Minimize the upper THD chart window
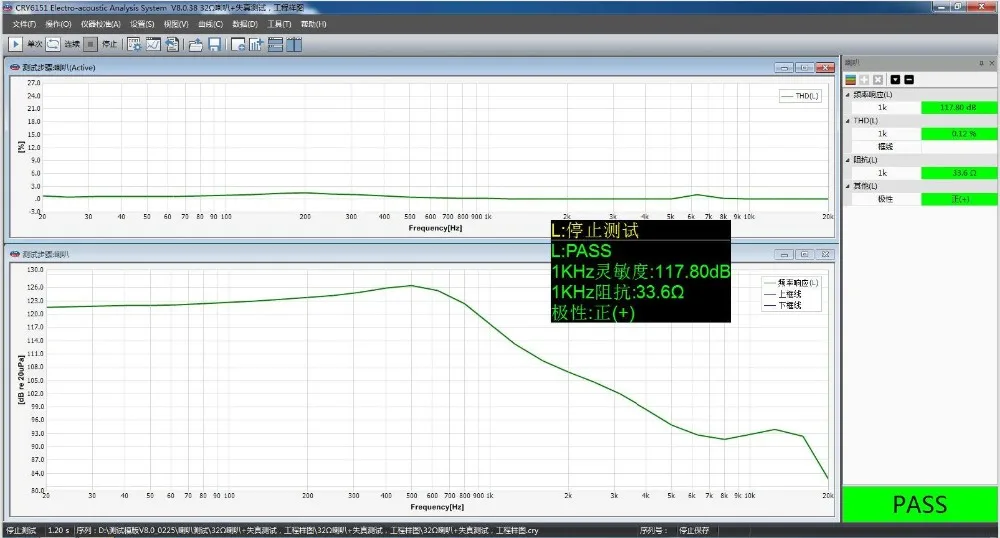The width and height of the screenshot is (1000, 538). point(784,68)
